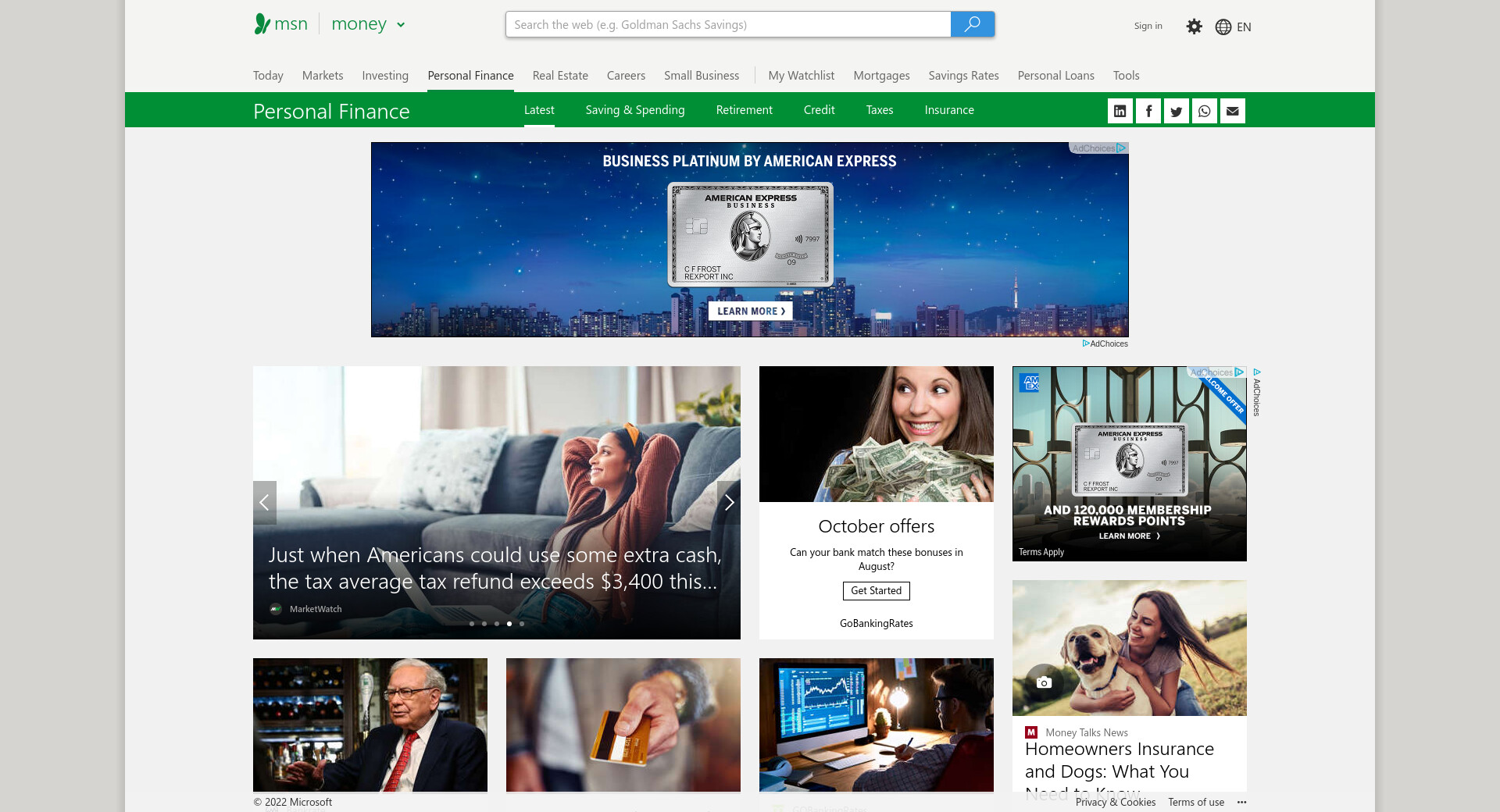Open language globe EN selector

(1233, 27)
